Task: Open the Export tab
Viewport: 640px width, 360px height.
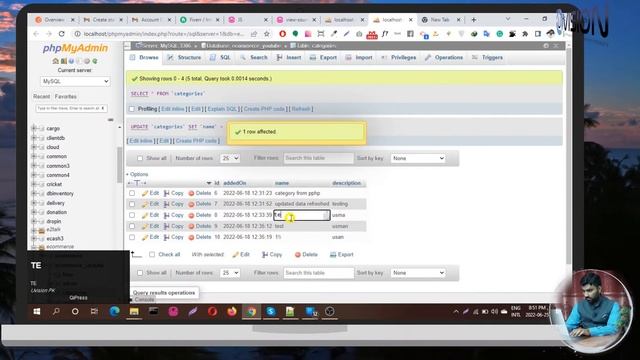Action: coord(323,58)
